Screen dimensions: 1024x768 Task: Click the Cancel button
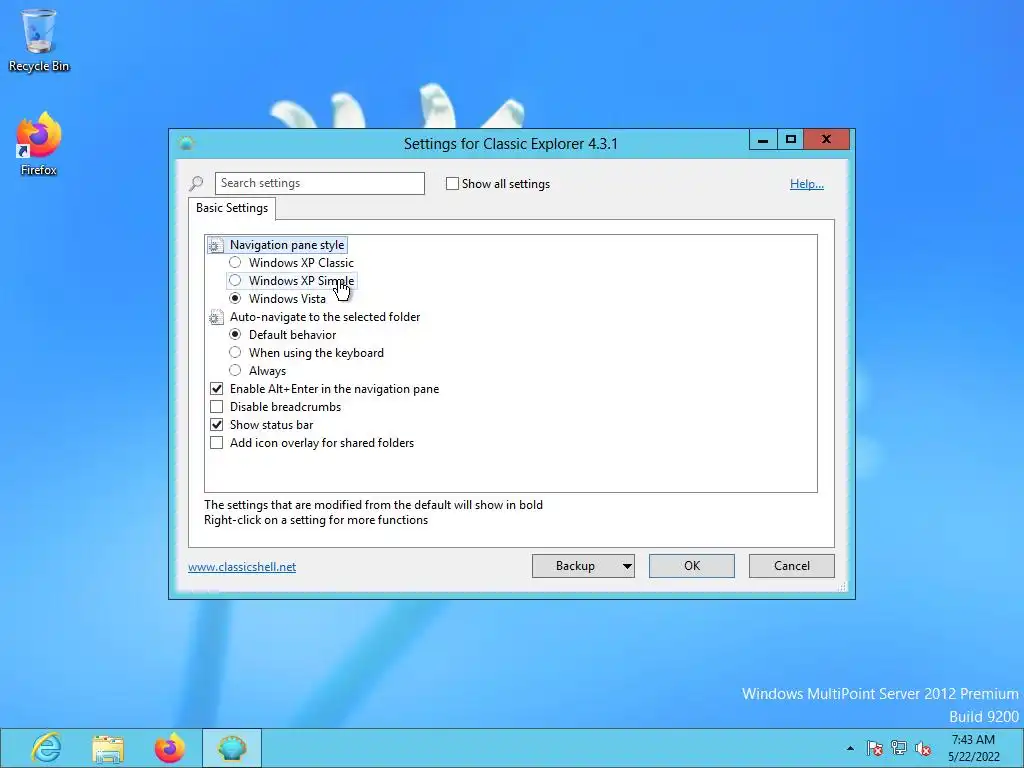(792, 566)
